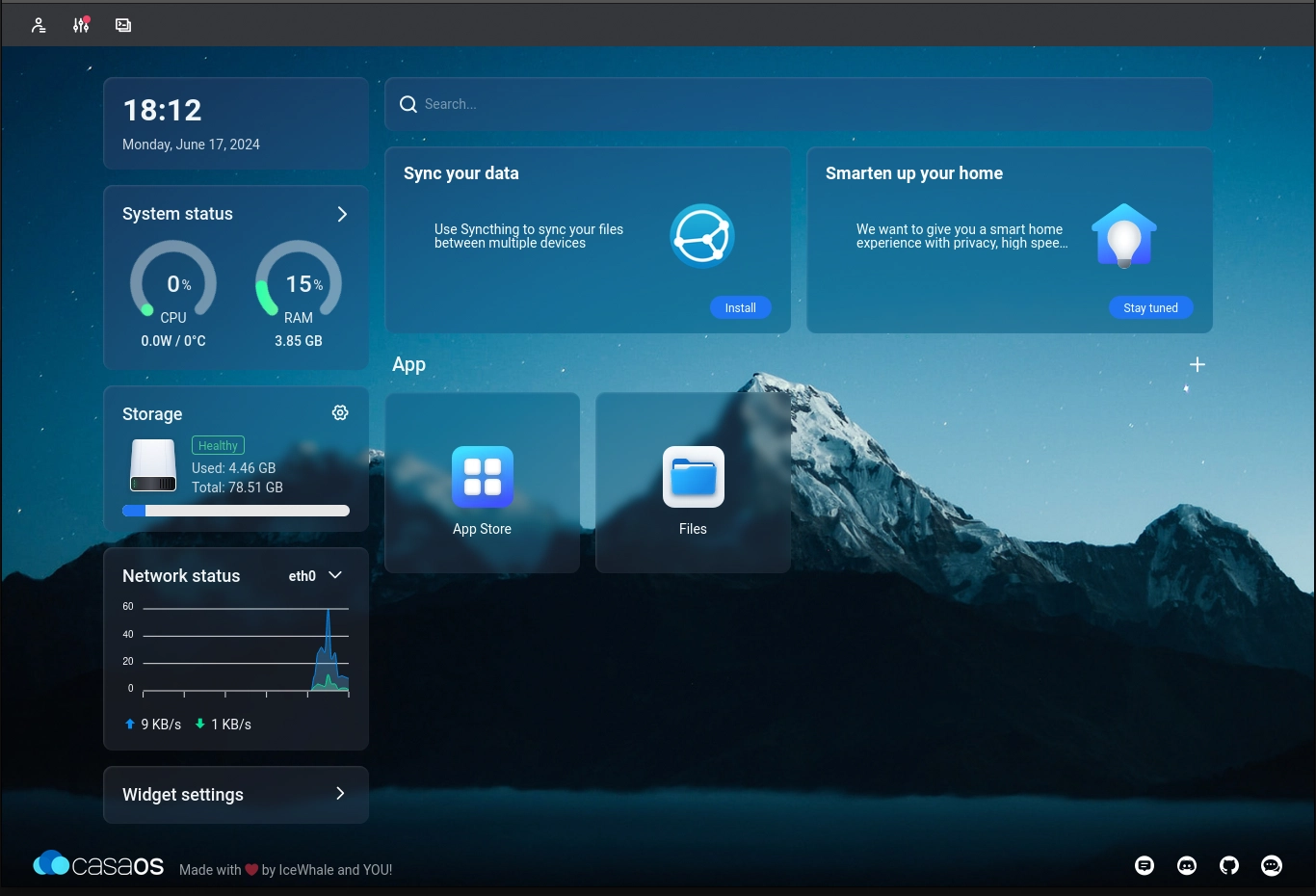
Task: Open the Discord icon in footer
Action: (1187, 865)
